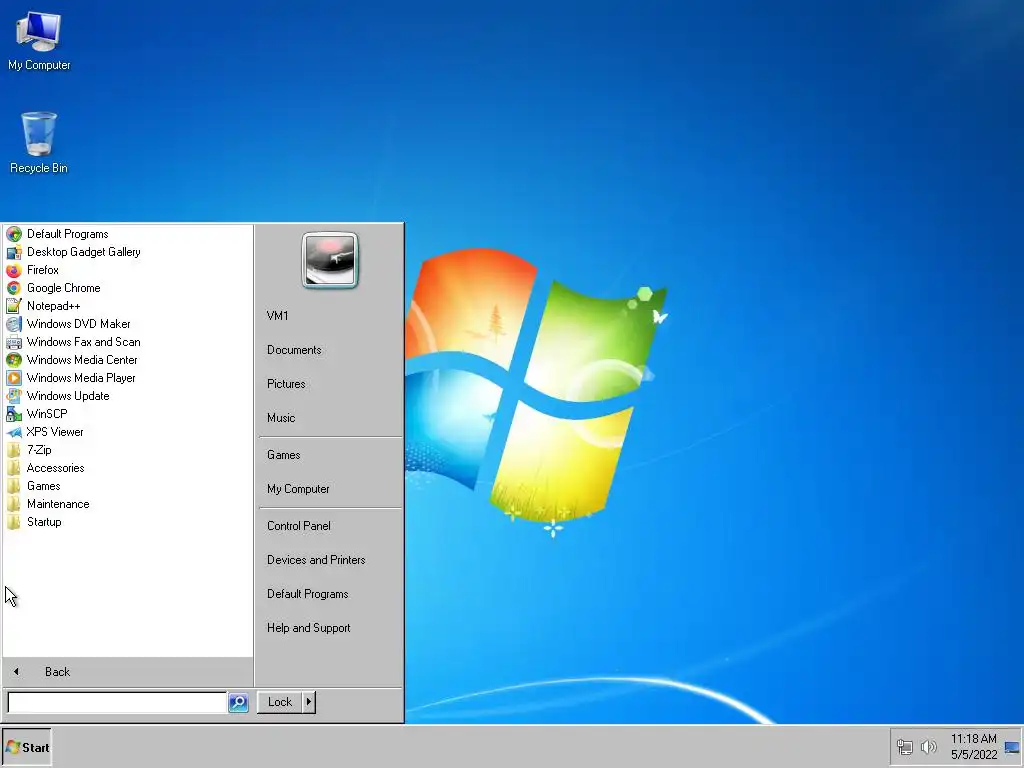Click the Default Programs icon in programs list
The image size is (1024, 768).
tap(14, 234)
